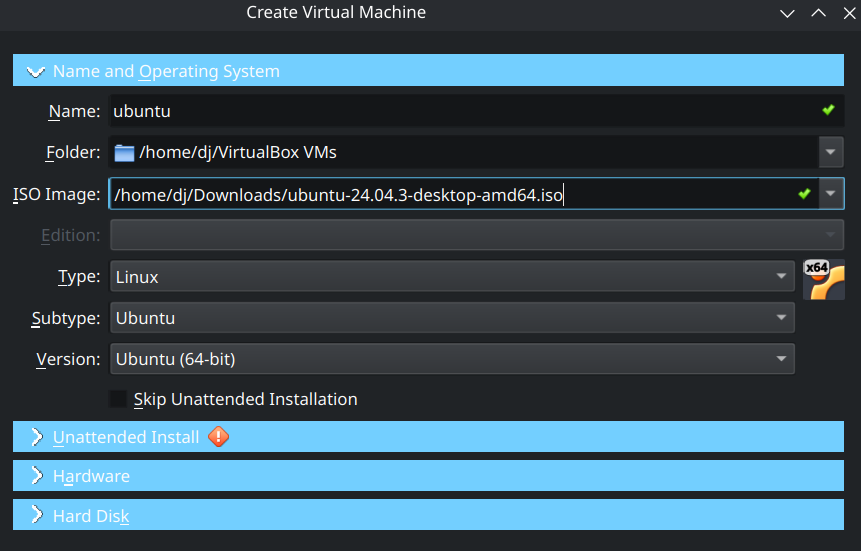The image size is (861, 551).
Task: Click the disabled Edition dropdown
Action: (x=477, y=235)
